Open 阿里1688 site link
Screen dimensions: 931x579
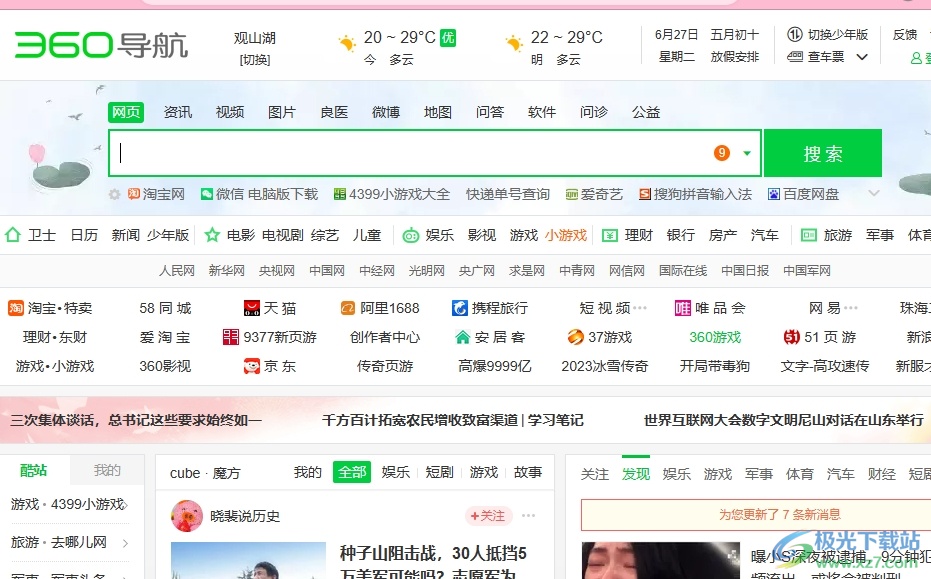pyautogui.click(x=380, y=308)
